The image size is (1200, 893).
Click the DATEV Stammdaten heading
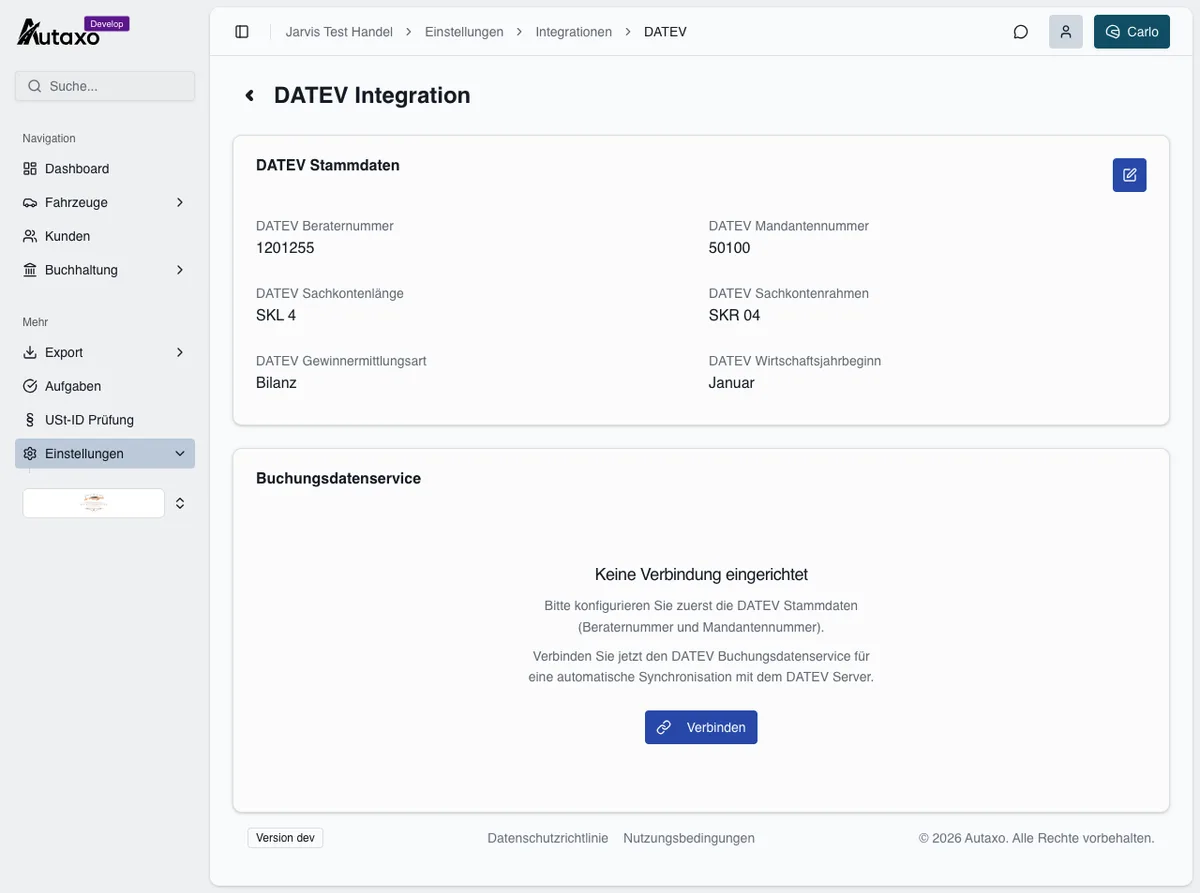click(328, 165)
